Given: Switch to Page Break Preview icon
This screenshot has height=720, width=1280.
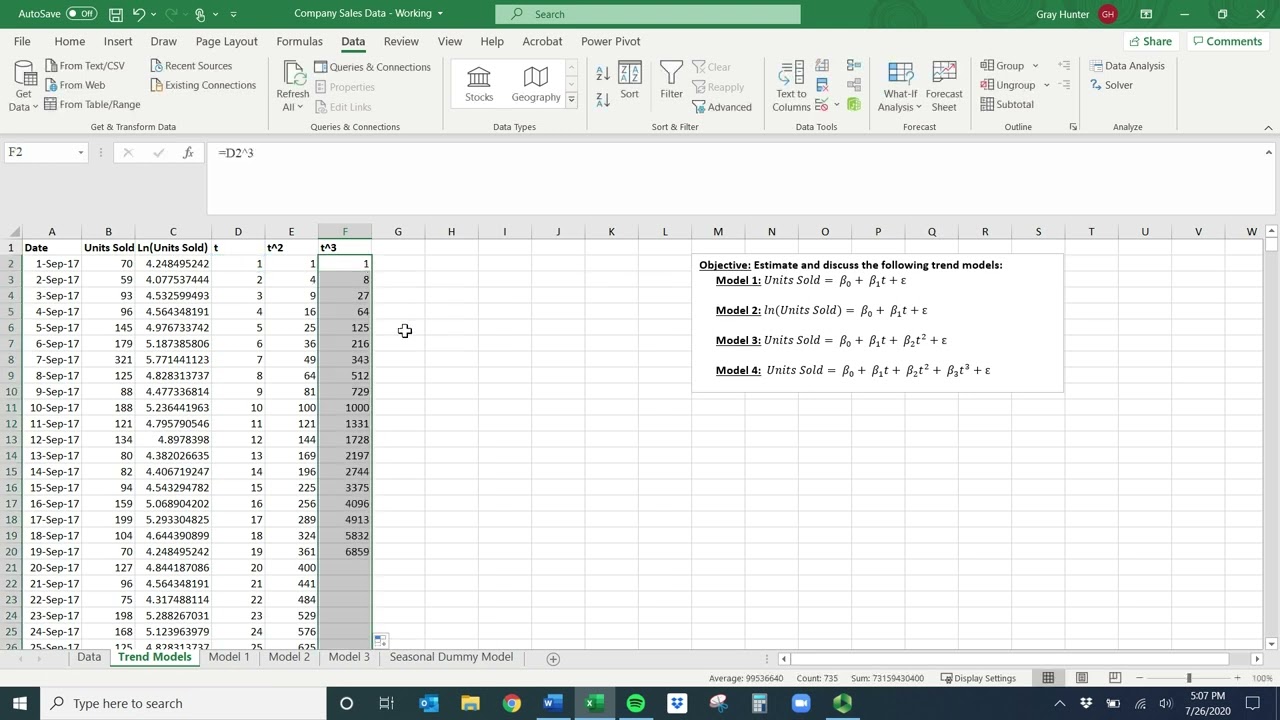Looking at the screenshot, I should (1115, 678).
